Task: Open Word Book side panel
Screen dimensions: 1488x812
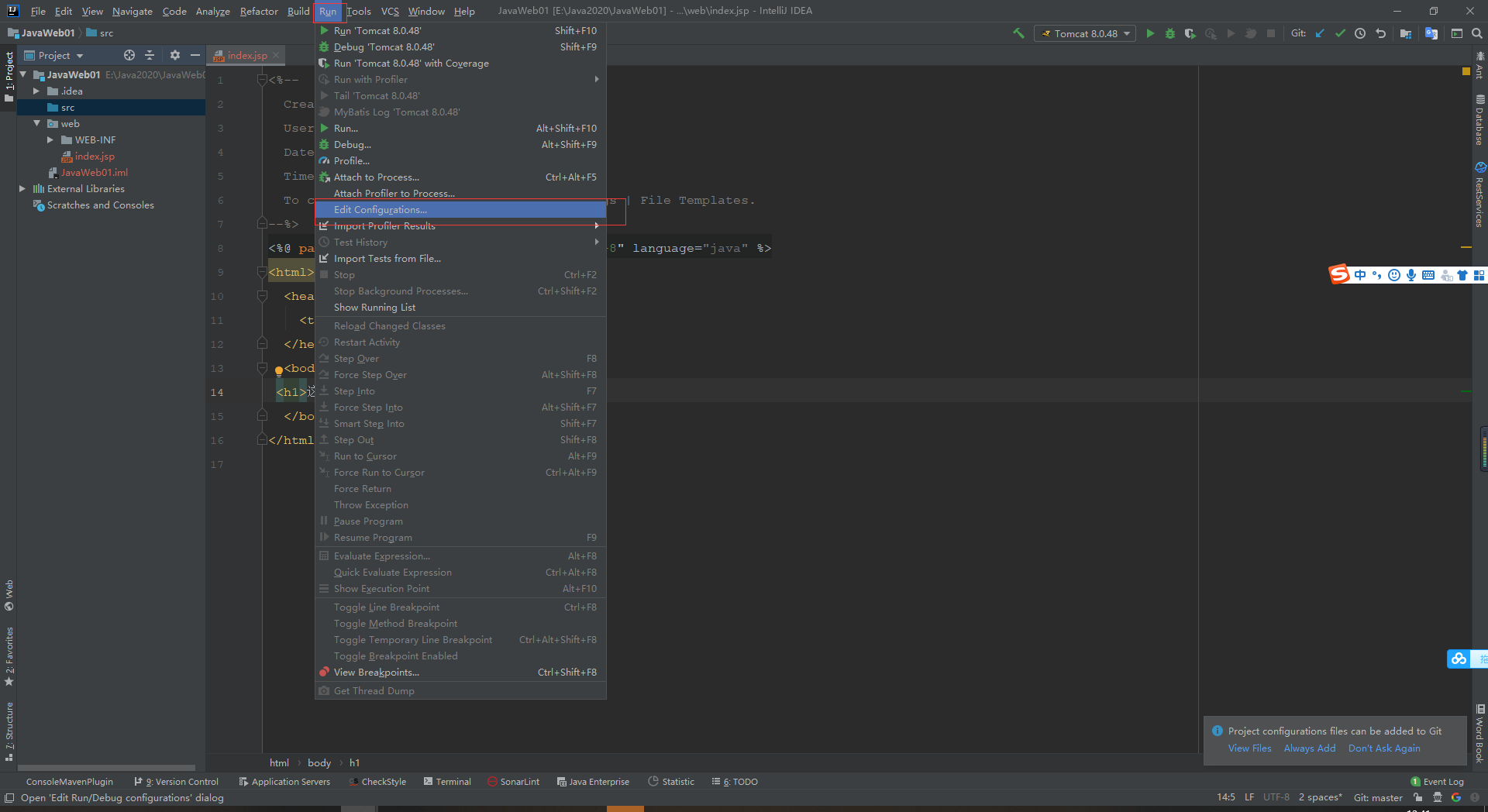Action: pyautogui.click(x=1479, y=733)
